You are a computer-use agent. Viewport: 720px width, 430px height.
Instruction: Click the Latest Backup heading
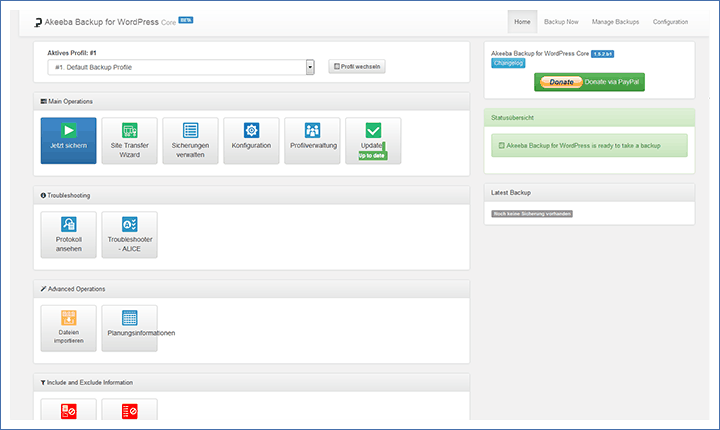[511, 192]
